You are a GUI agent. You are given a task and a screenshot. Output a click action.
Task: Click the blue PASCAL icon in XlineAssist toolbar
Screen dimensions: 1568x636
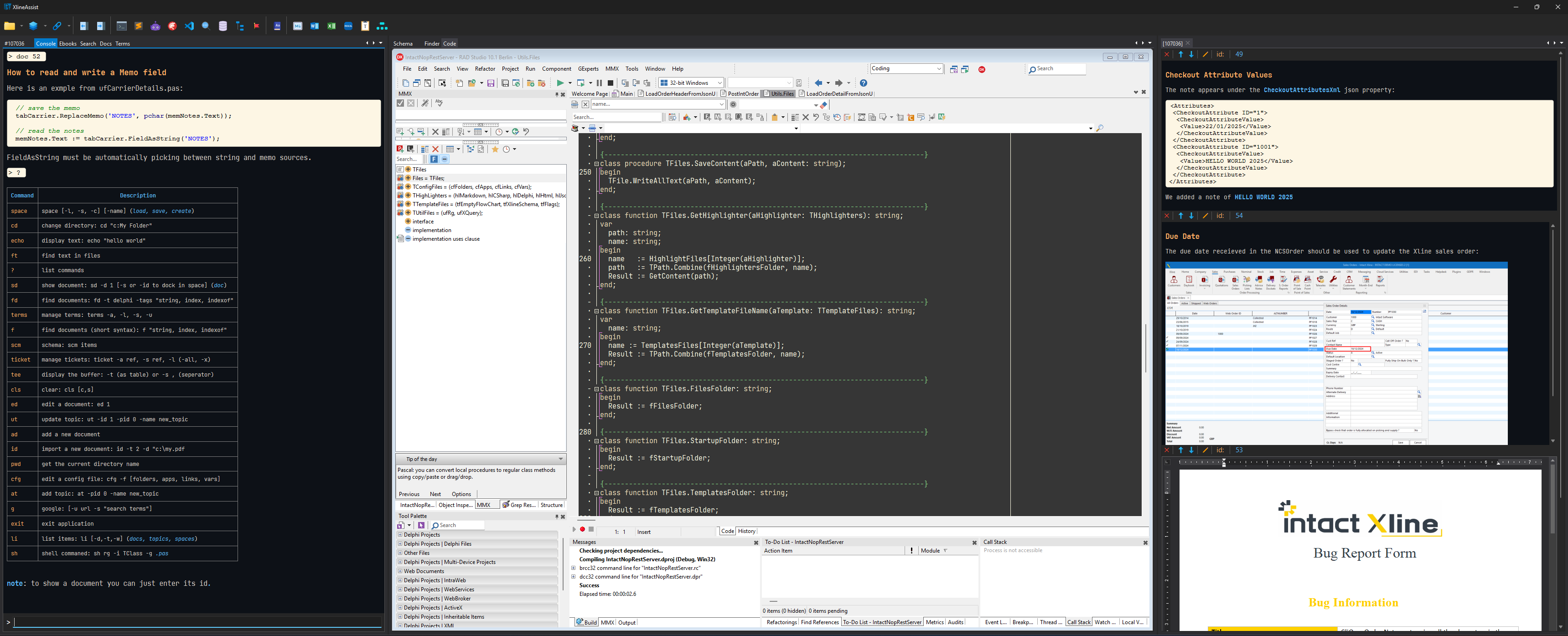(348, 26)
